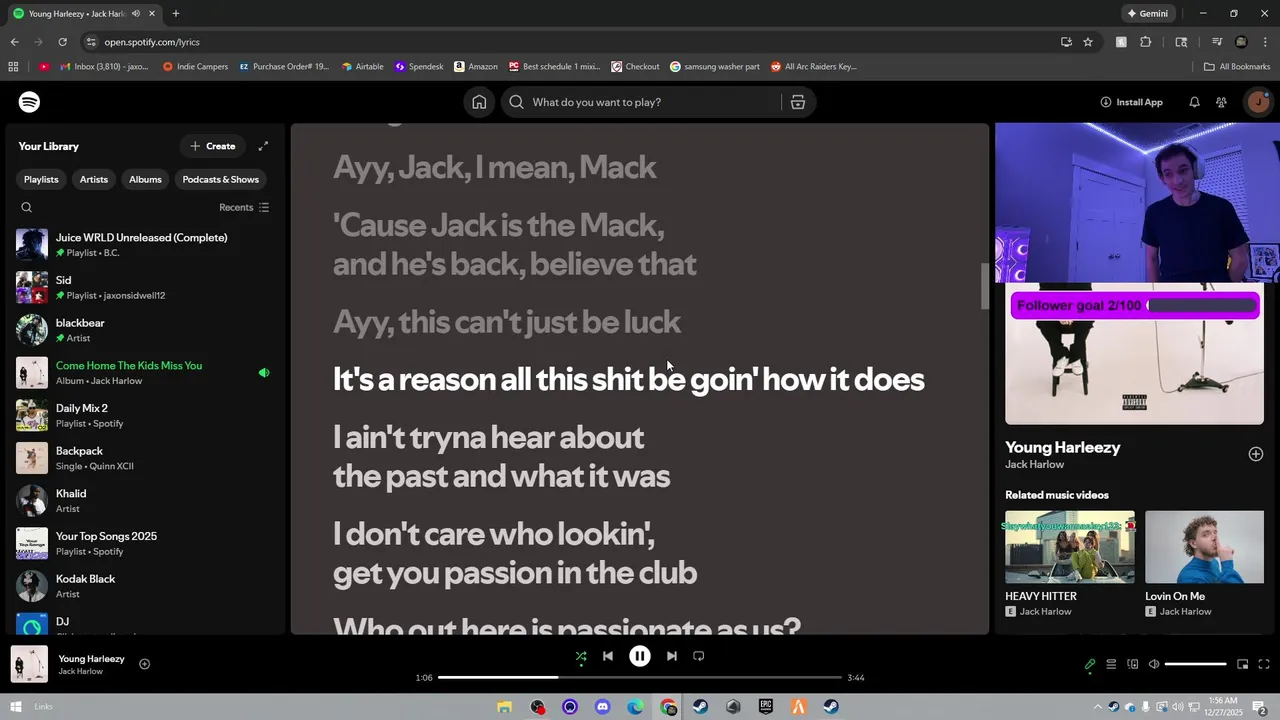The width and height of the screenshot is (1280, 720).
Task: Open the user profile avatar
Action: pos(1258,102)
